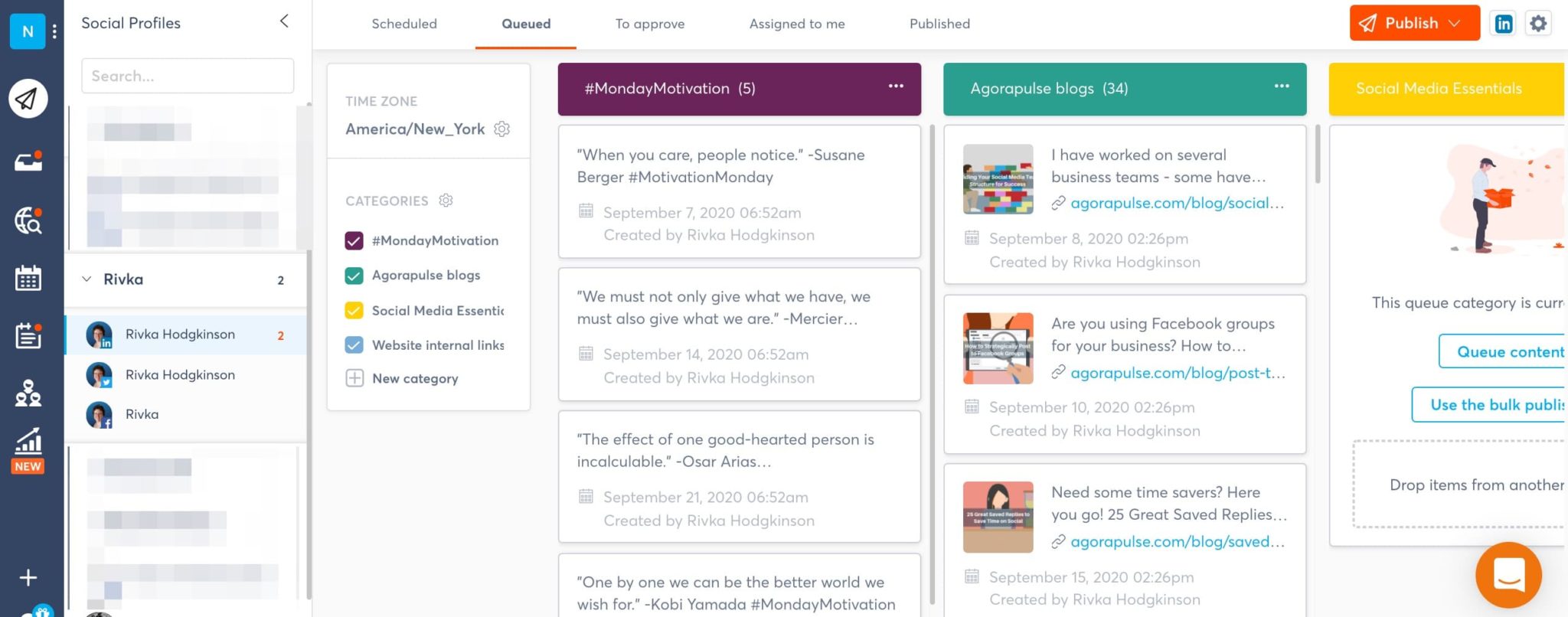Switch to the Scheduled tab
The image size is (1568, 617).
coord(404,24)
